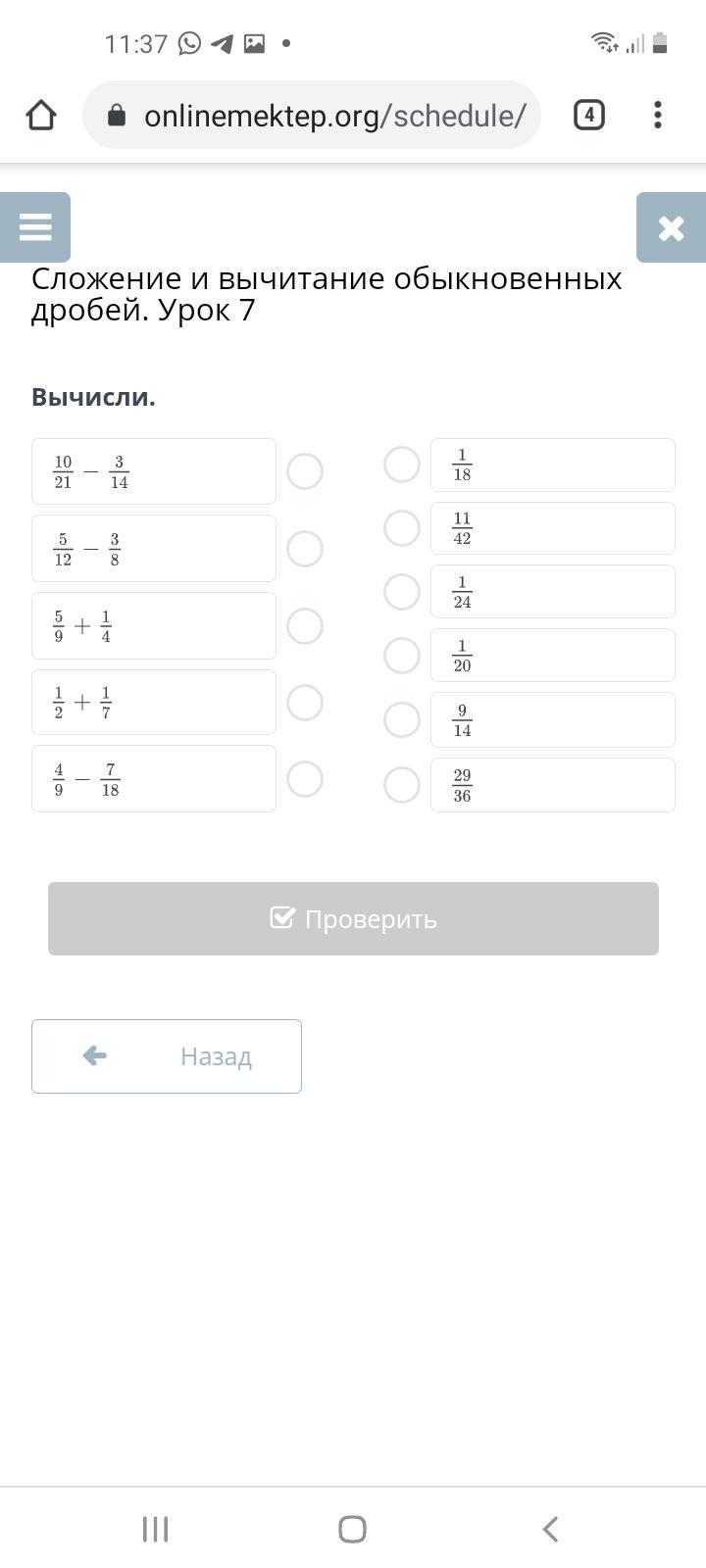Select radio button next to 5/12 − 3/8
Image resolution: width=706 pixels, height=1568 pixels.
(x=305, y=549)
